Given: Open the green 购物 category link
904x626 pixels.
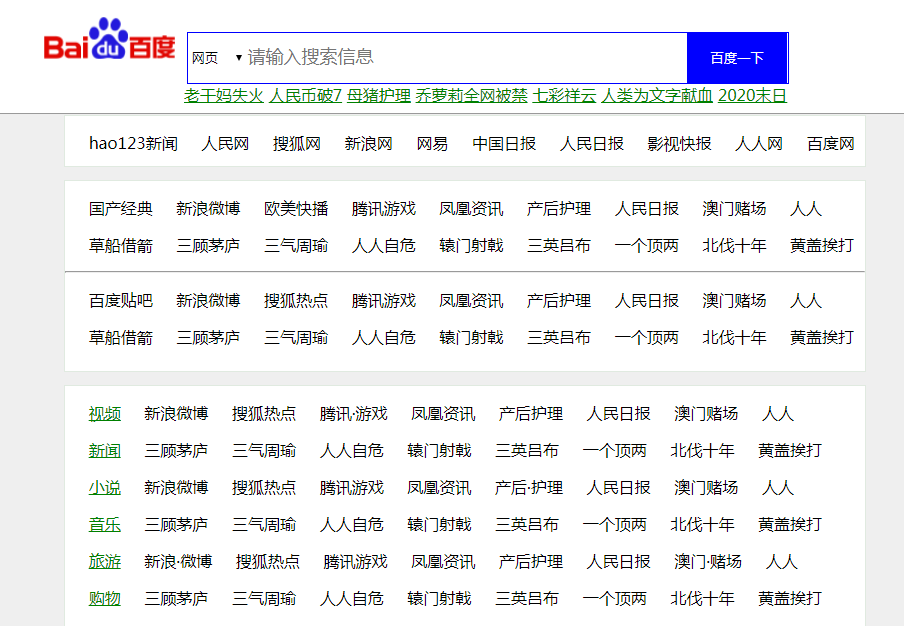Looking at the screenshot, I should [x=104, y=598].
